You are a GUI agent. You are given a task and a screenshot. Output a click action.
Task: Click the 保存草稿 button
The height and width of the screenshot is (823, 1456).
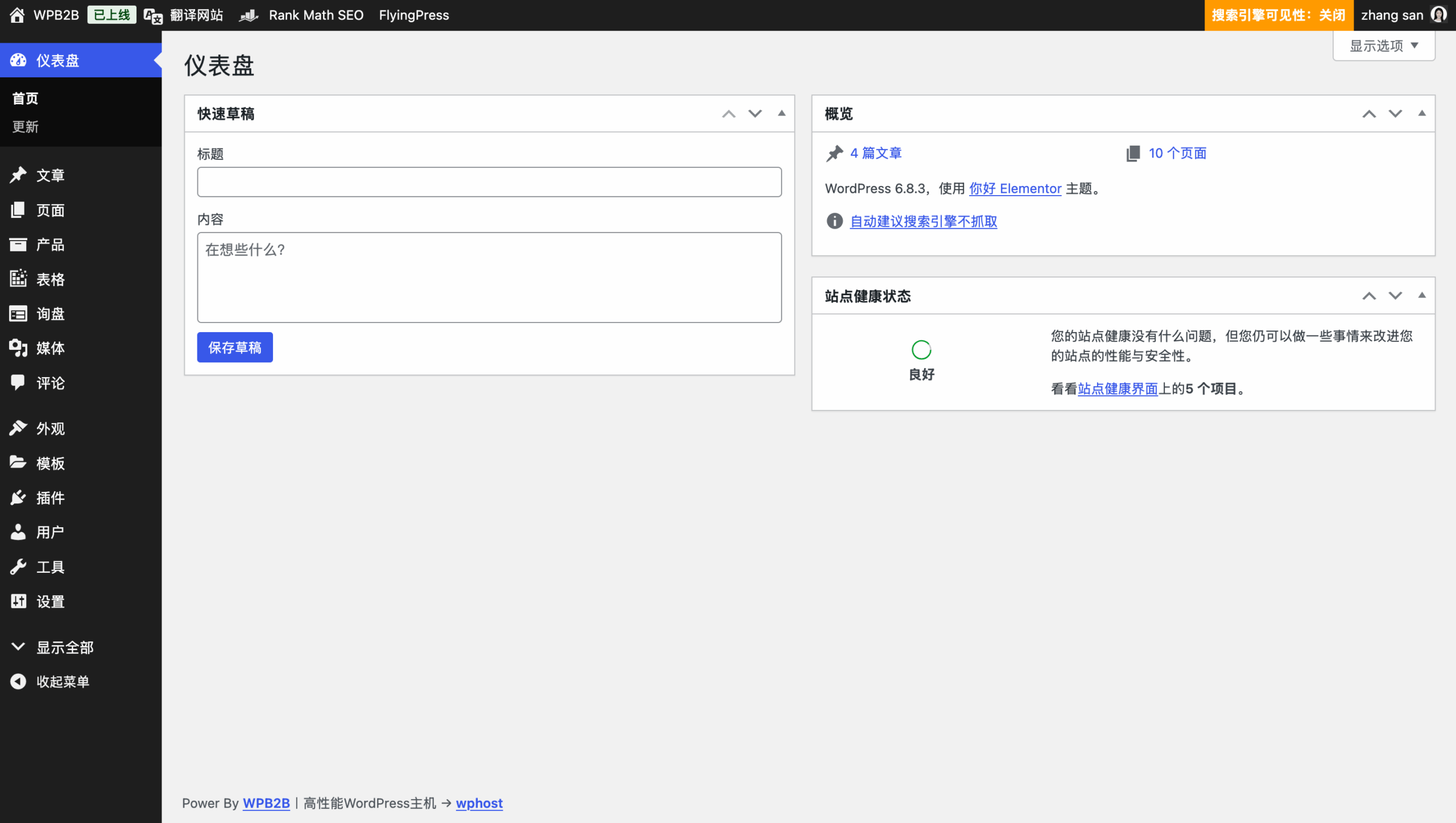[x=234, y=347]
